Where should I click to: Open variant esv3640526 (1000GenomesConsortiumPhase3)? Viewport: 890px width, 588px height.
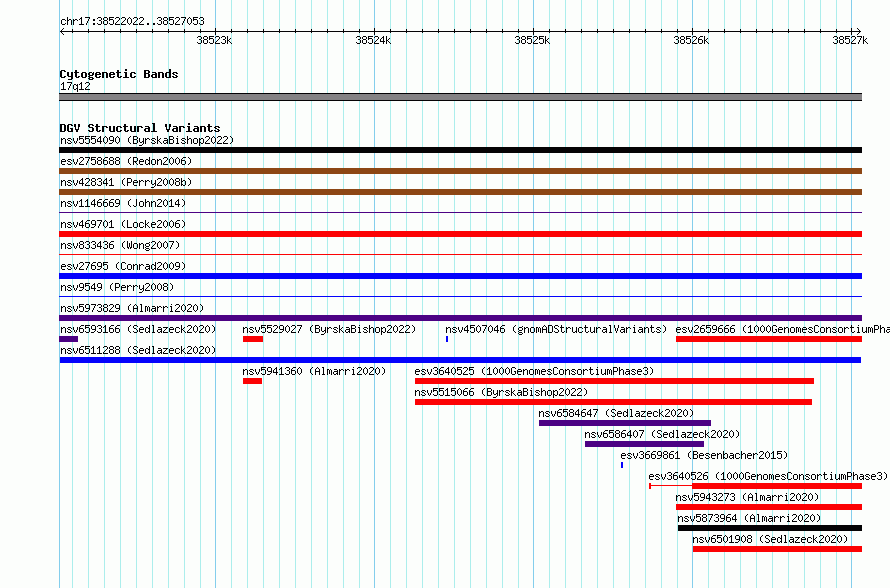pyautogui.click(x=768, y=476)
